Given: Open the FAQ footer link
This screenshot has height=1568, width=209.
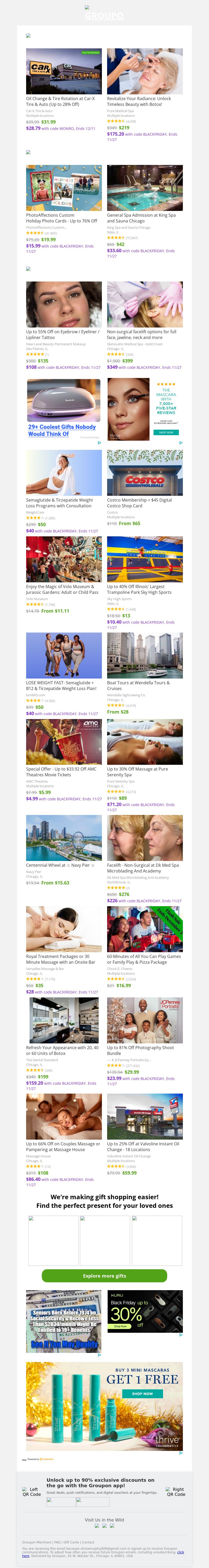Looking at the screenshot, I should tap(58, 1542).
